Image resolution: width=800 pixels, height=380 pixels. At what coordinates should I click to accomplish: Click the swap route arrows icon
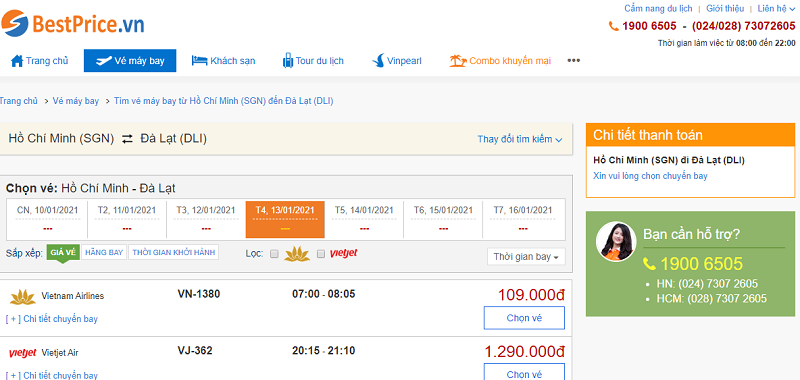(127, 139)
